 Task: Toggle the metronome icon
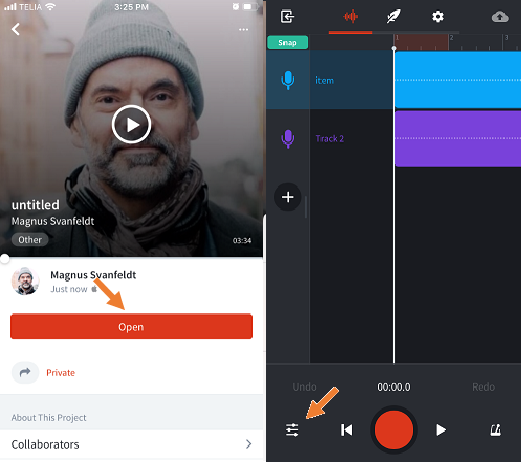[x=495, y=430]
